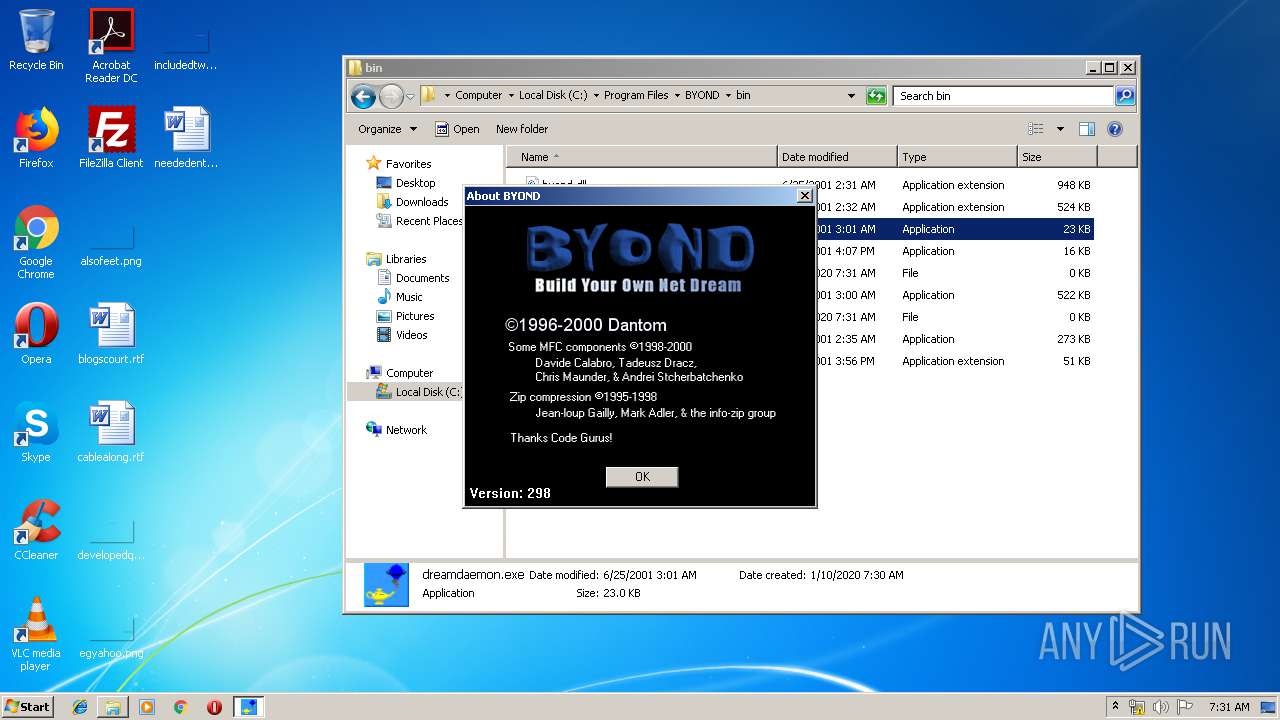Click dreamdaemon.exe icon in details pane
1280x720 pixels.
coord(386,584)
